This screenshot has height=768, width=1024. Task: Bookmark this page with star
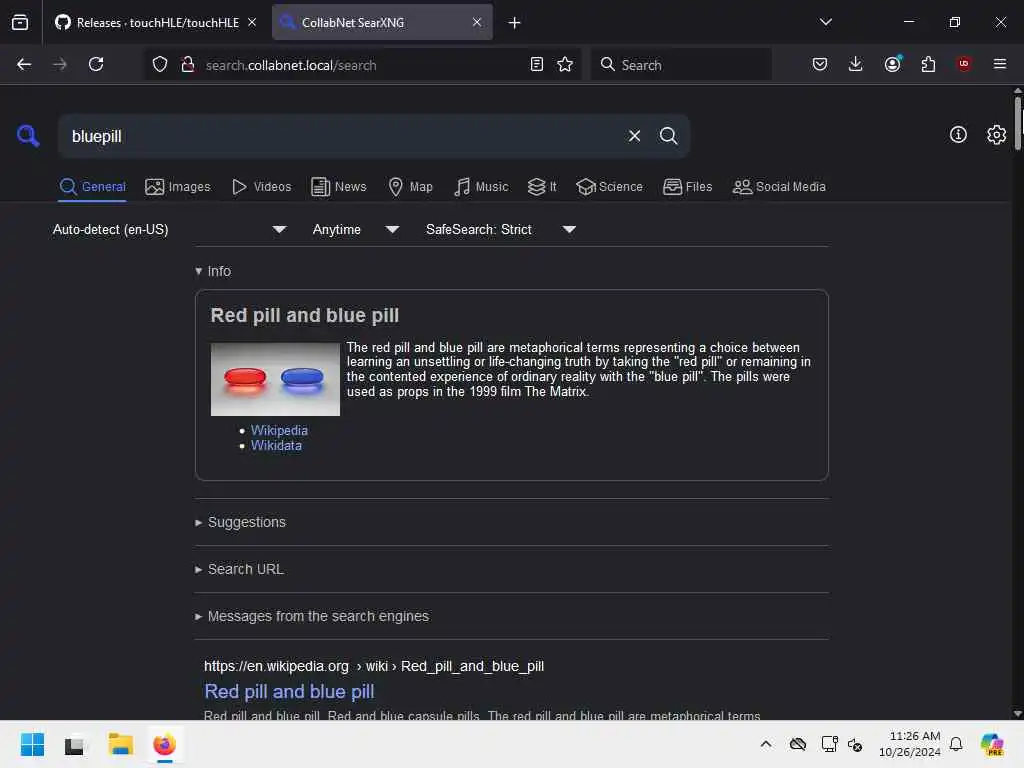(x=565, y=64)
